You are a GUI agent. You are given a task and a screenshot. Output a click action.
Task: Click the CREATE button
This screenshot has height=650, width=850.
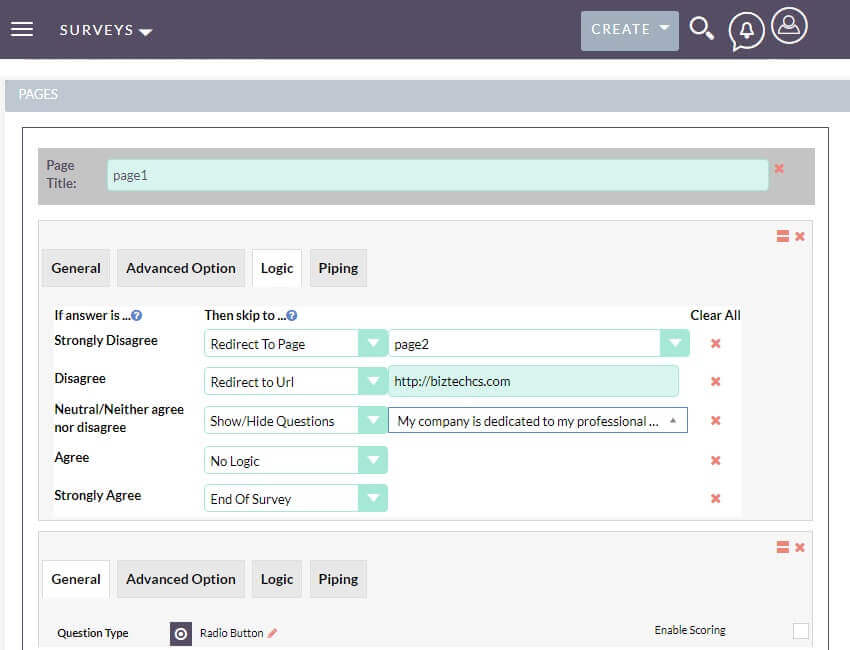coord(629,30)
